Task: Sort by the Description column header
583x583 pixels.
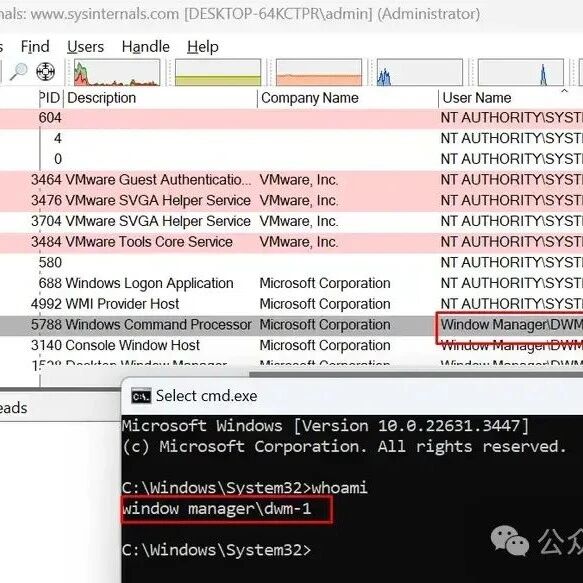Action: [161, 98]
